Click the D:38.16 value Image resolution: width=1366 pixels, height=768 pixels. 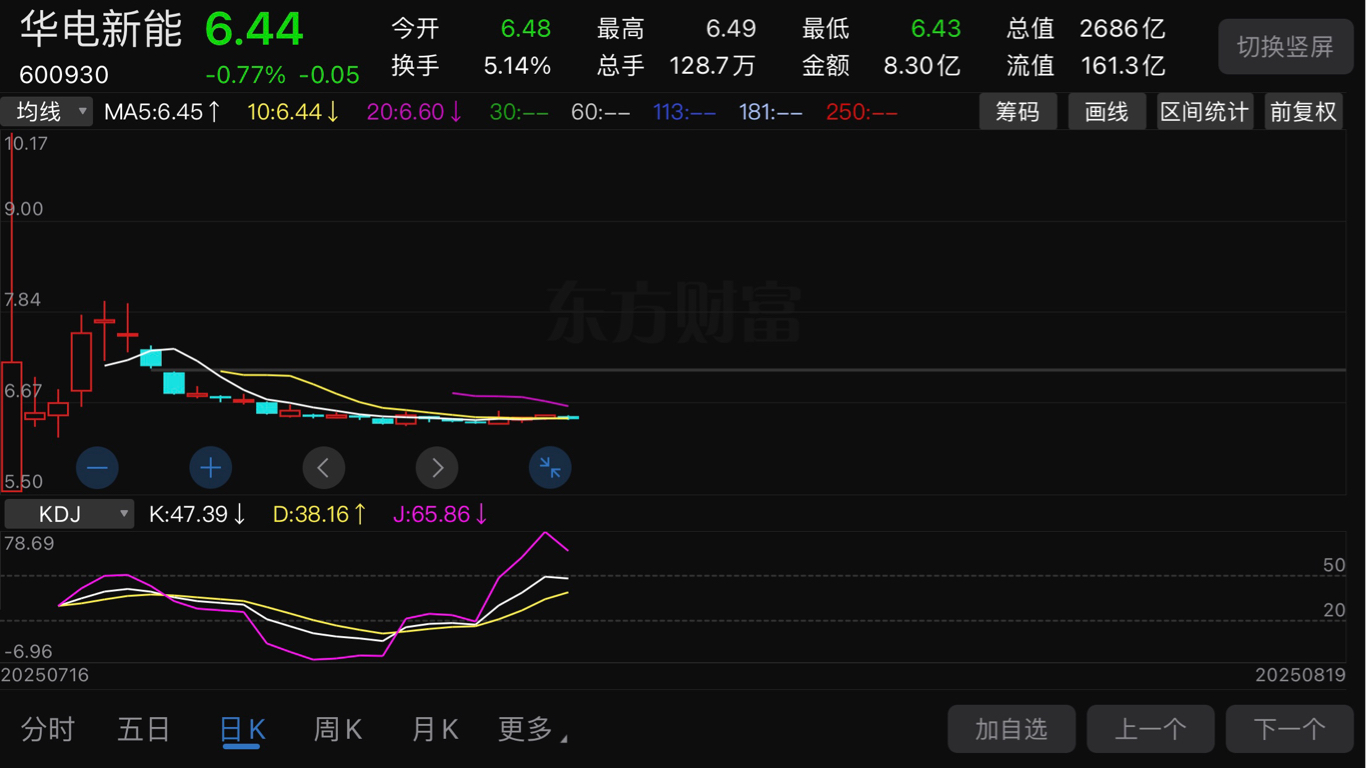click(320, 514)
